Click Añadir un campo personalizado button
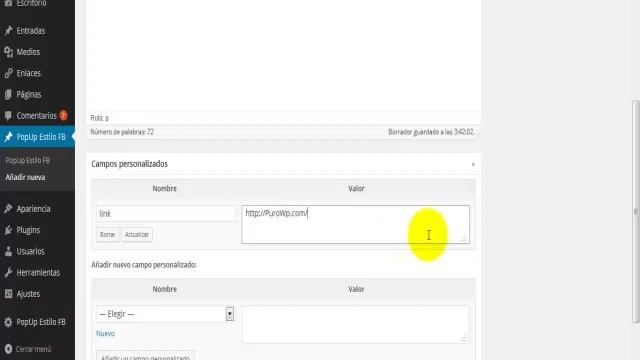This screenshot has height=360, width=640. [145, 356]
